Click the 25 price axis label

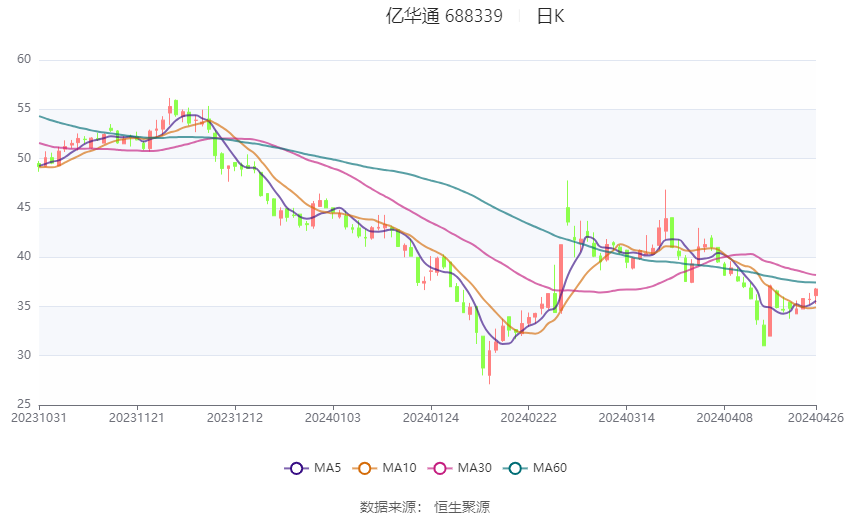(24, 404)
